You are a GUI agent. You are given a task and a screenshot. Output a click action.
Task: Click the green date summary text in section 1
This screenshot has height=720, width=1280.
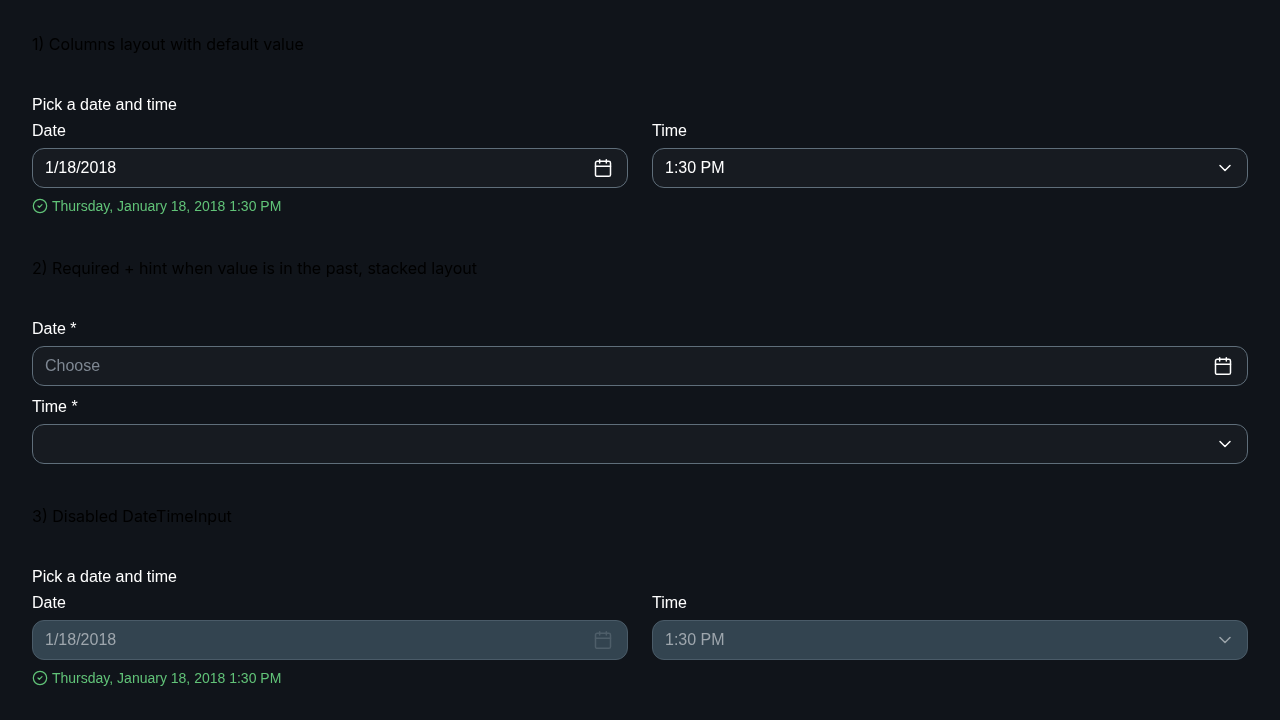pos(166,206)
